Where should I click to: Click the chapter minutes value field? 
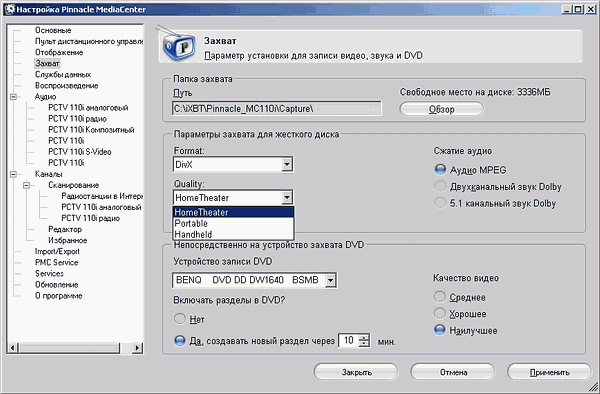point(349,340)
